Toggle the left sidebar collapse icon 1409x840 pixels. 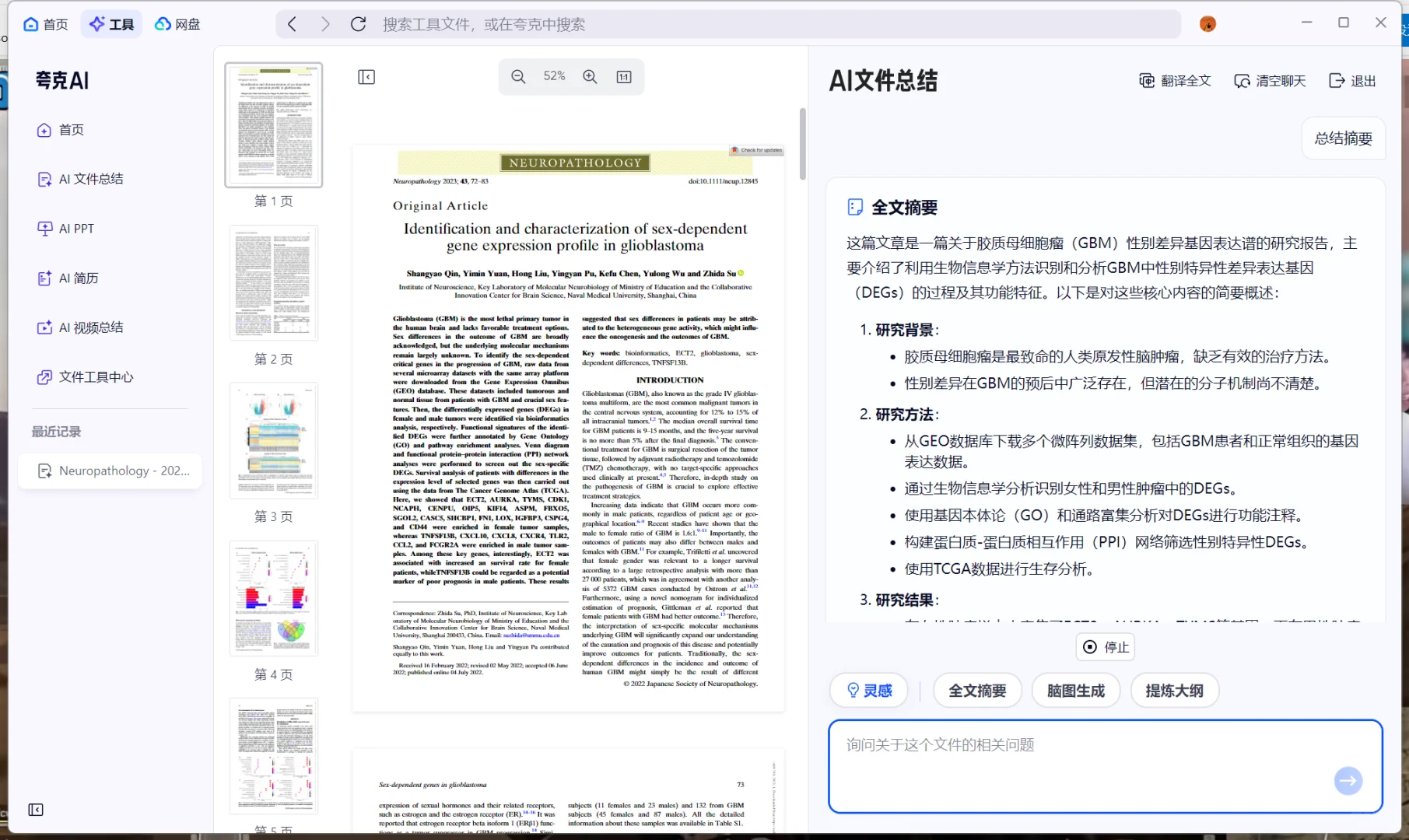[36, 810]
